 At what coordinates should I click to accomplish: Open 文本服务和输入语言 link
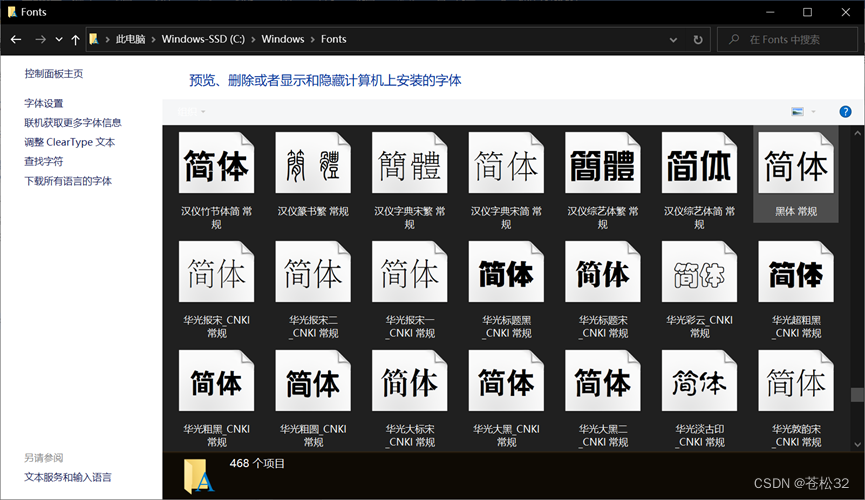(x=68, y=477)
